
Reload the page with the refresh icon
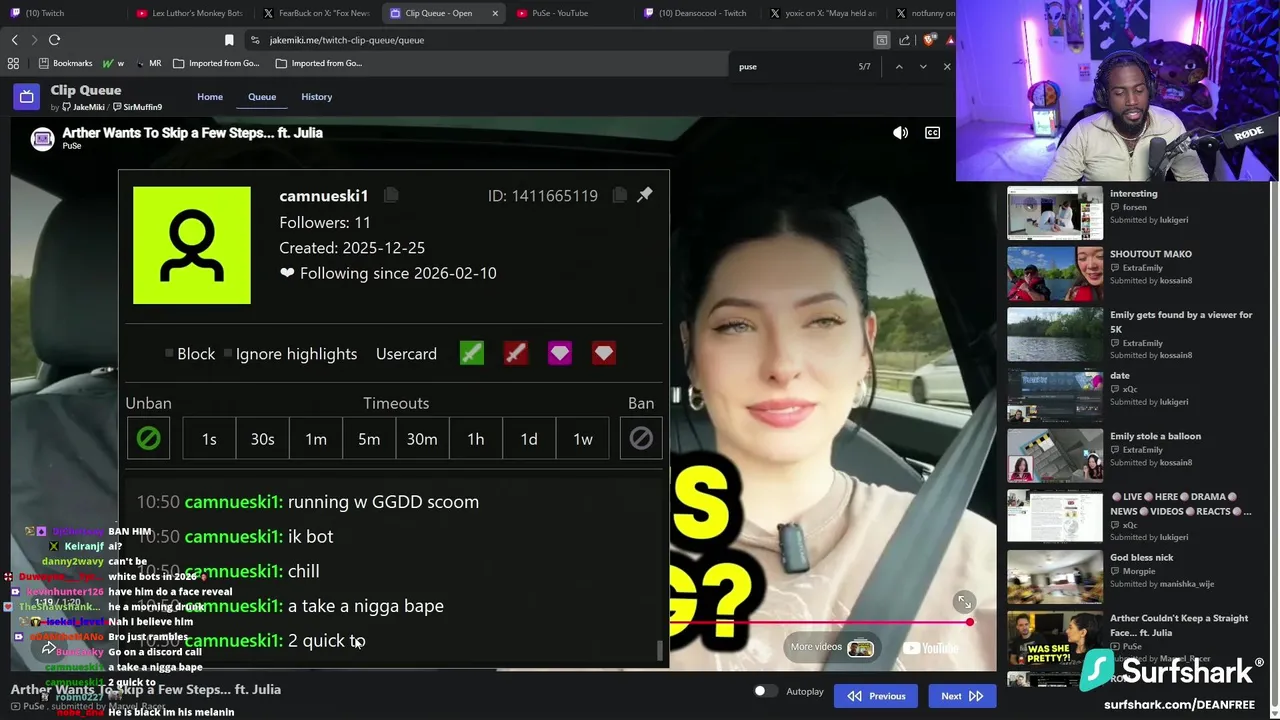(54, 40)
